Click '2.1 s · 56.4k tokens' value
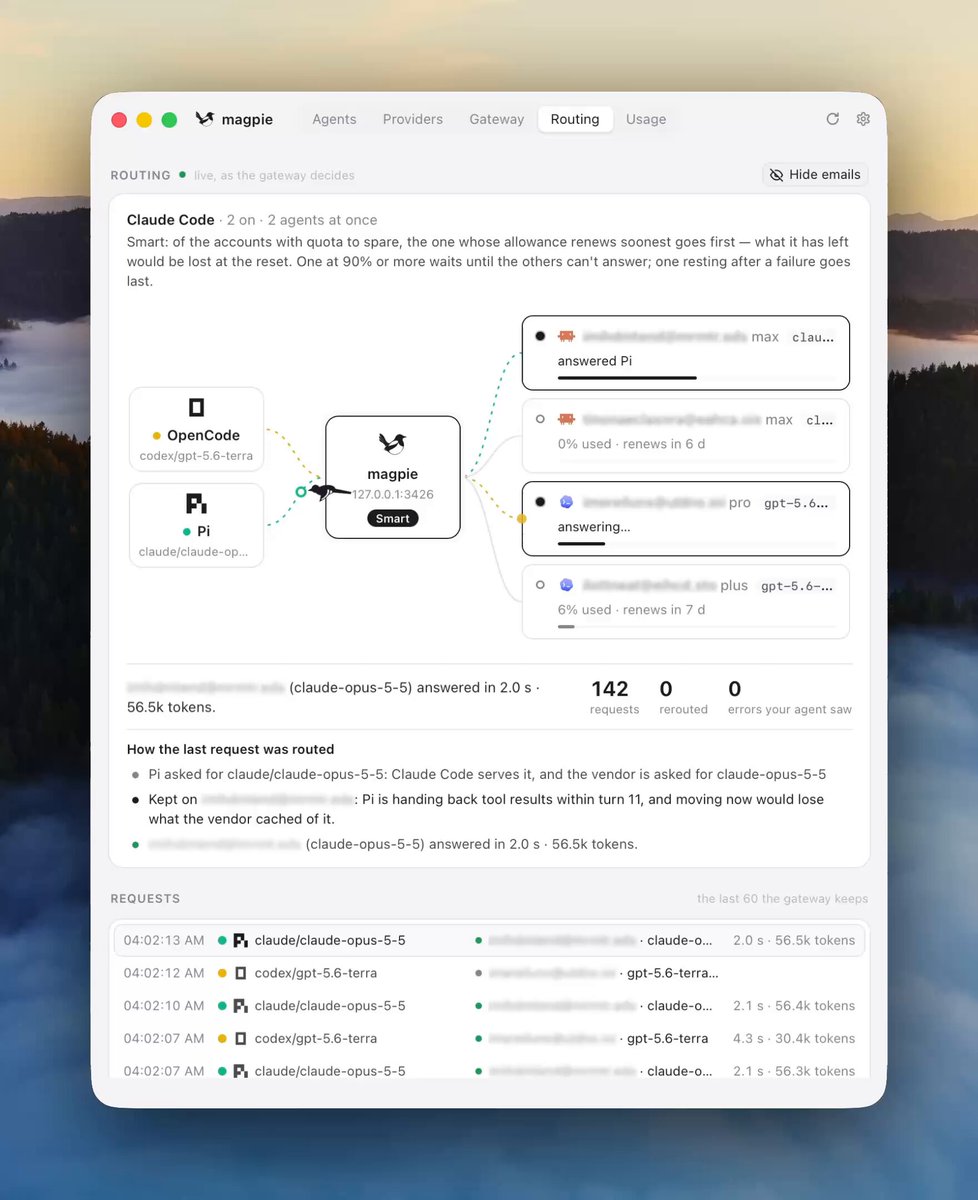Viewport: 978px width, 1200px height. coord(794,1006)
